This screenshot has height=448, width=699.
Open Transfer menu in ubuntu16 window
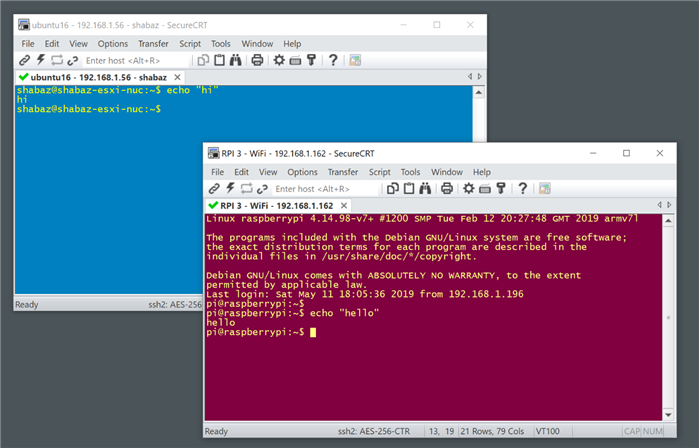153,44
